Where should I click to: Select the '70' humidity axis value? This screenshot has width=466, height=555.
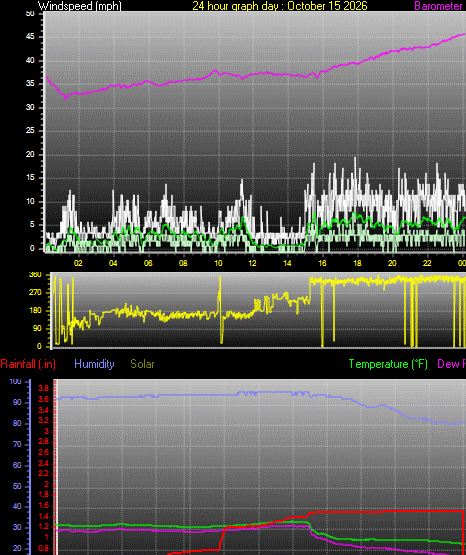17,444
